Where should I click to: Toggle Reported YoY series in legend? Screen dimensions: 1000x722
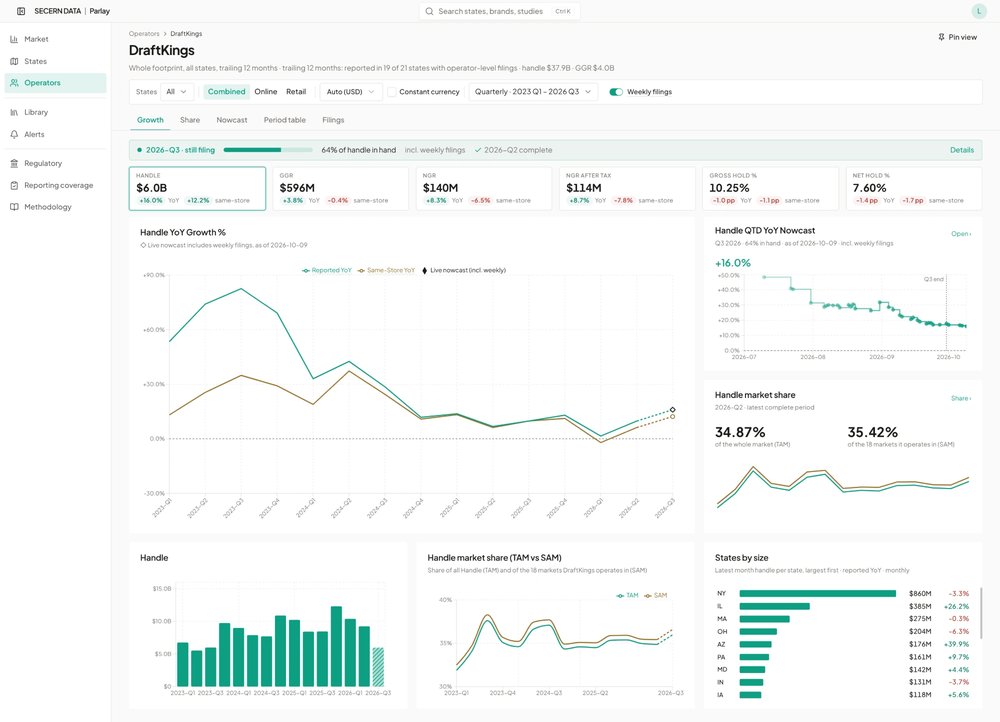(327, 270)
